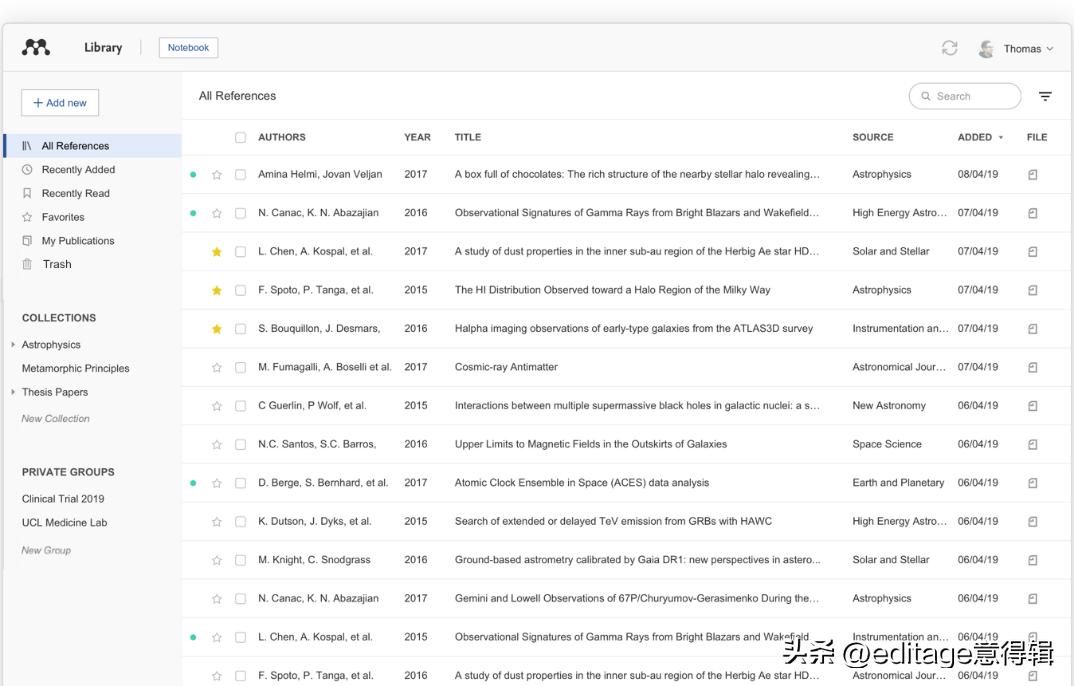This screenshot has width=1074, height=686.
Task: Open file icon for HAWC GRBs row
Action: click(1032, 522)
